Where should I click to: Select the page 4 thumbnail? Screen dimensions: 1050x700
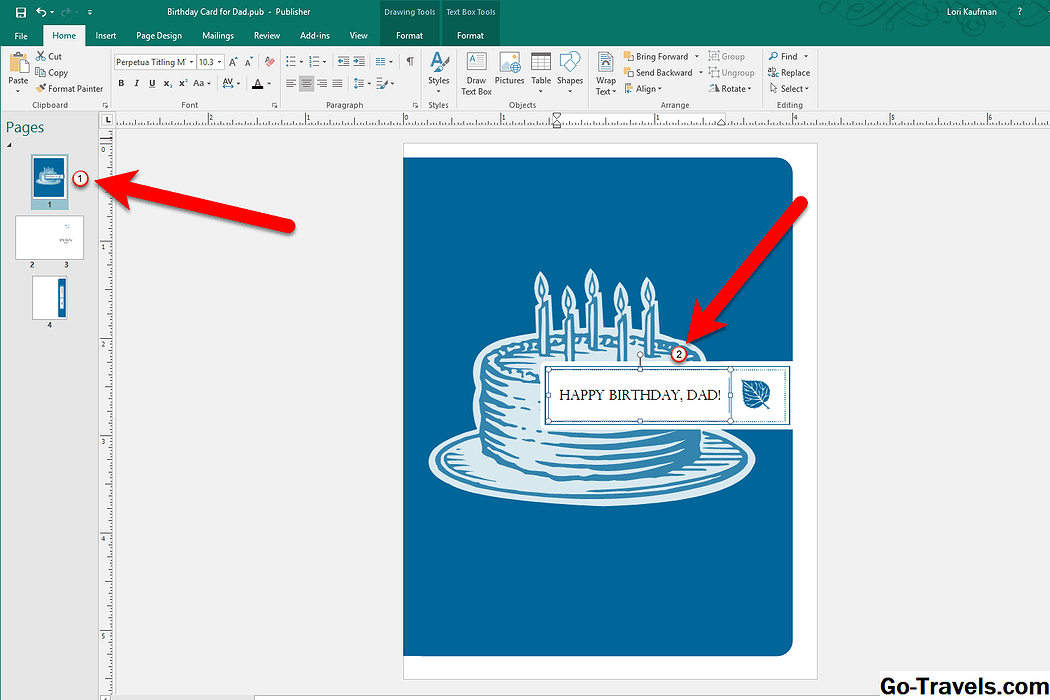49,297
